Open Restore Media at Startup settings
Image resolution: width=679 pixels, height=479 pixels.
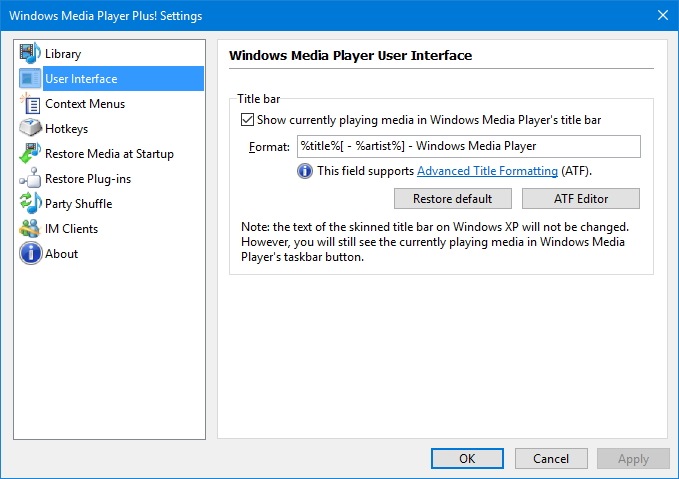tap(109, 154)
